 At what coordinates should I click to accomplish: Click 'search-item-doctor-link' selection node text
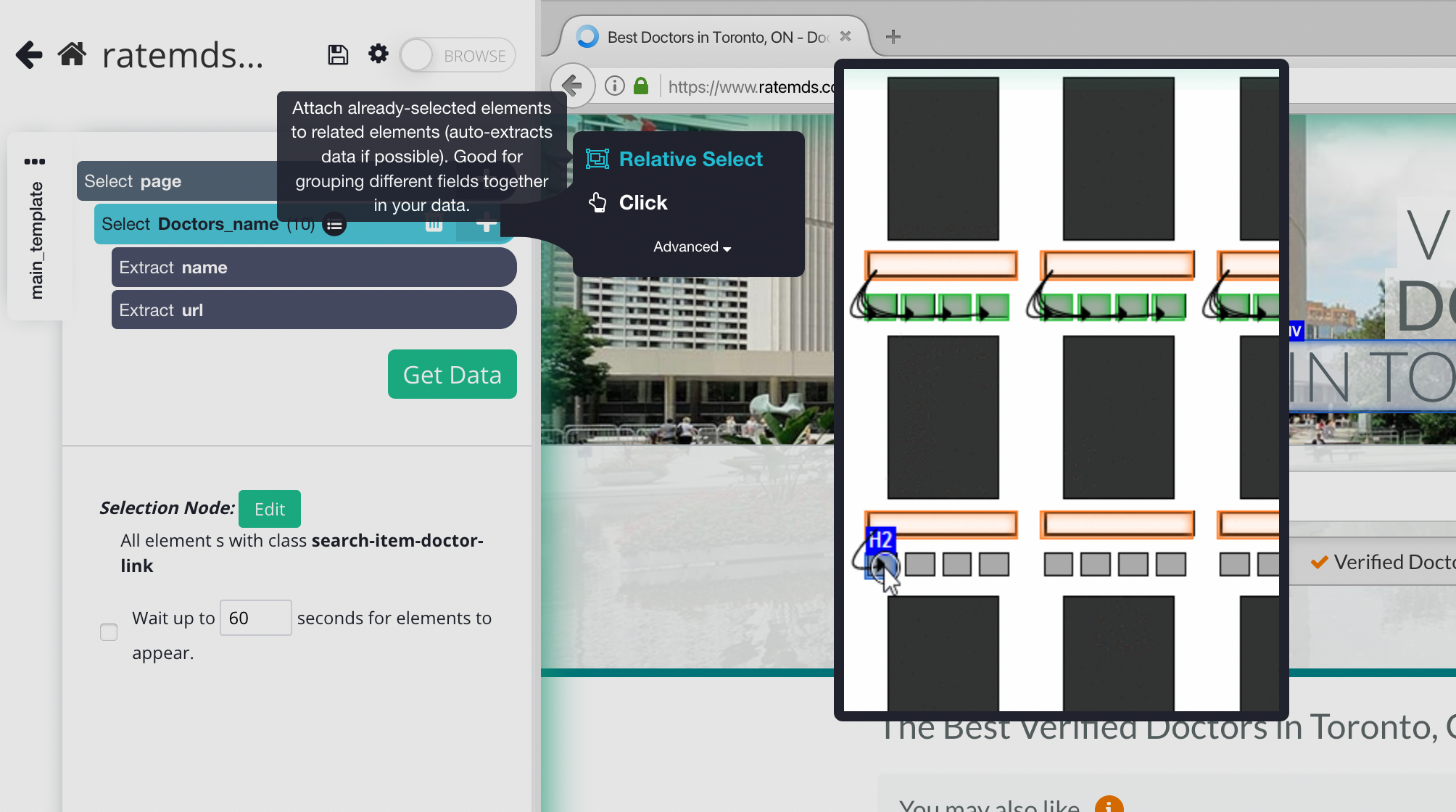pyautogui.click(x=302, y=553)
